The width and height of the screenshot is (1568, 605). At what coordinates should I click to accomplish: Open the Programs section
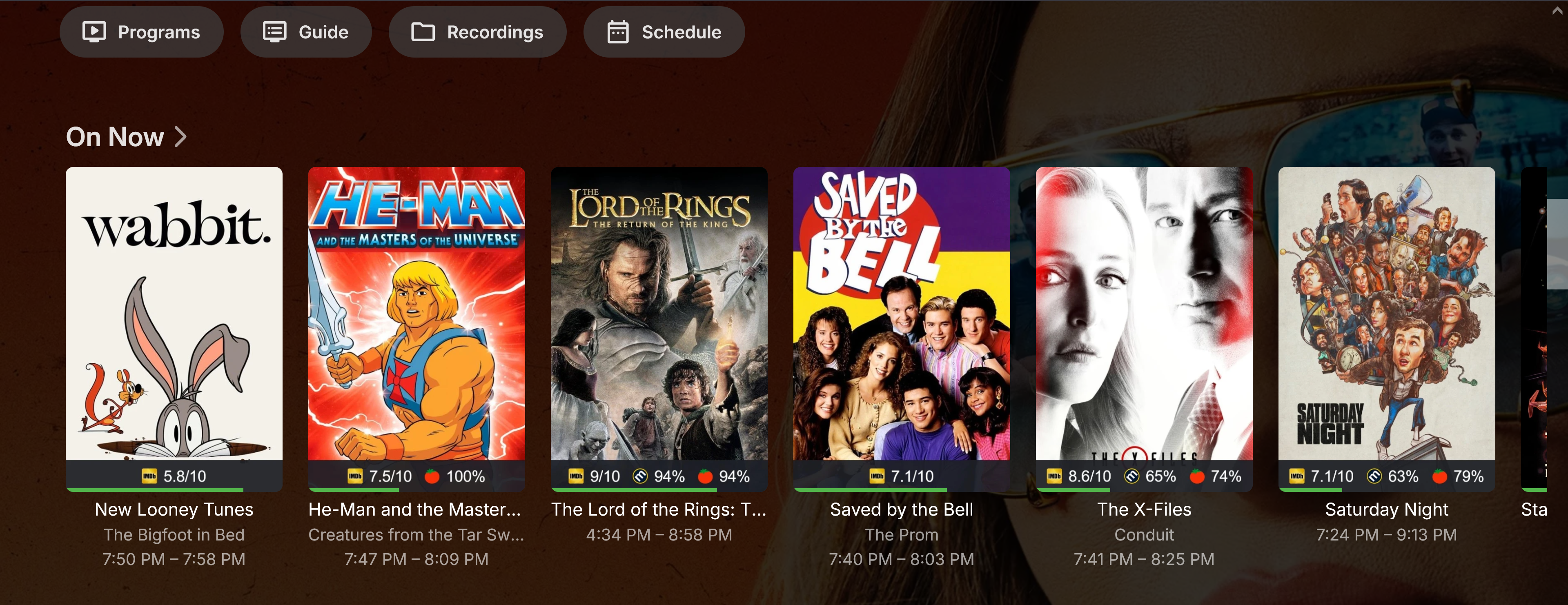coord(141,32)
